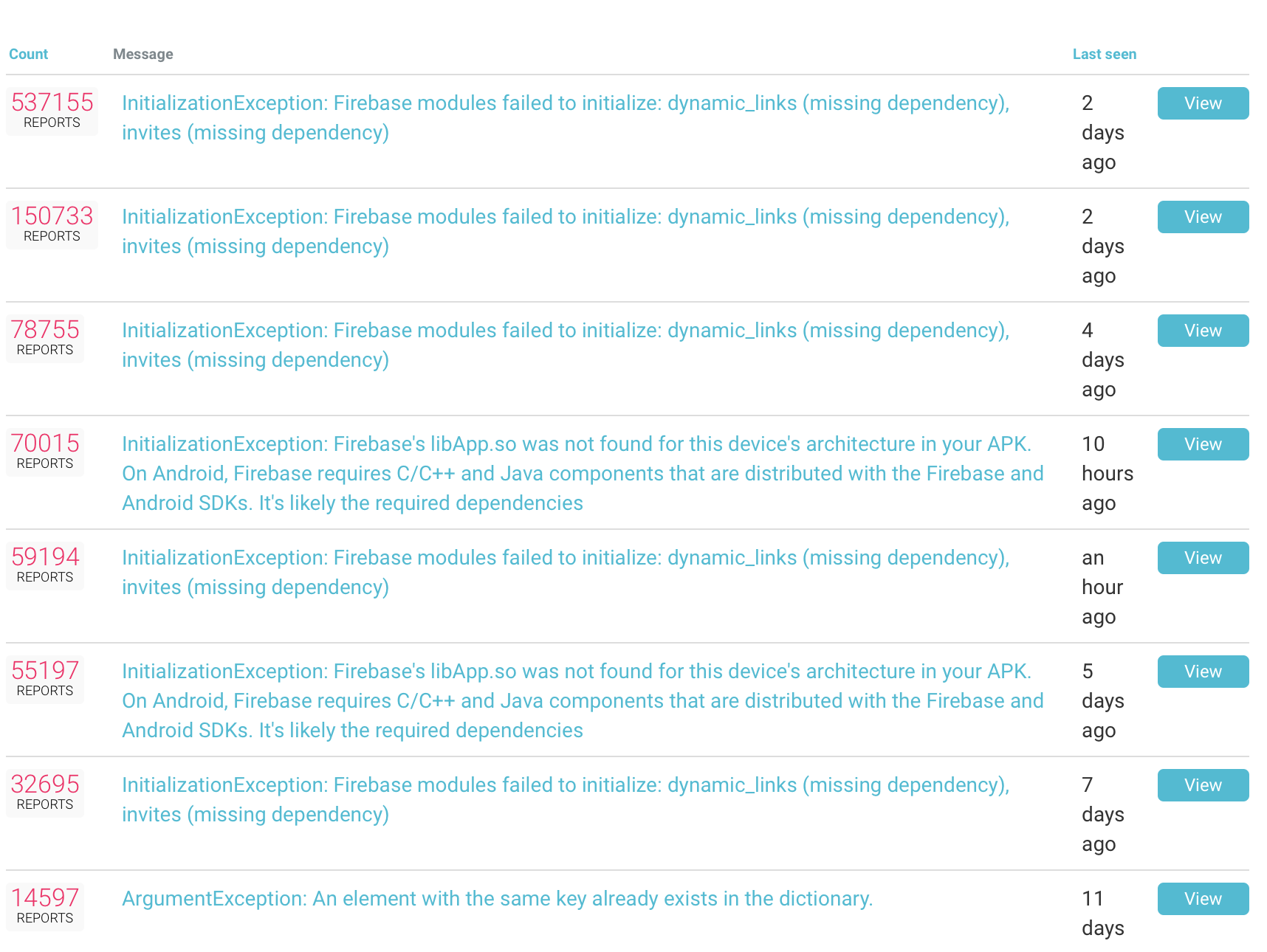View the error seen an hour ago
Image resolution: width=1267 pixels, height=952 pixels.
pyautogui.click(x=1202, y=558)
